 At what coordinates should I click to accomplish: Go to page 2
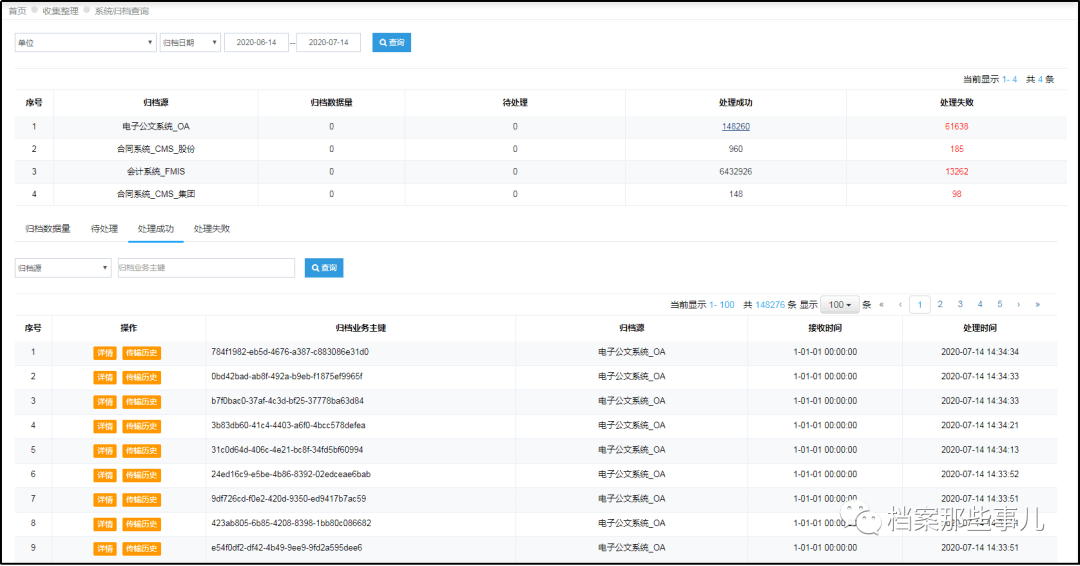pyautogui.click(x=939, y=304)
